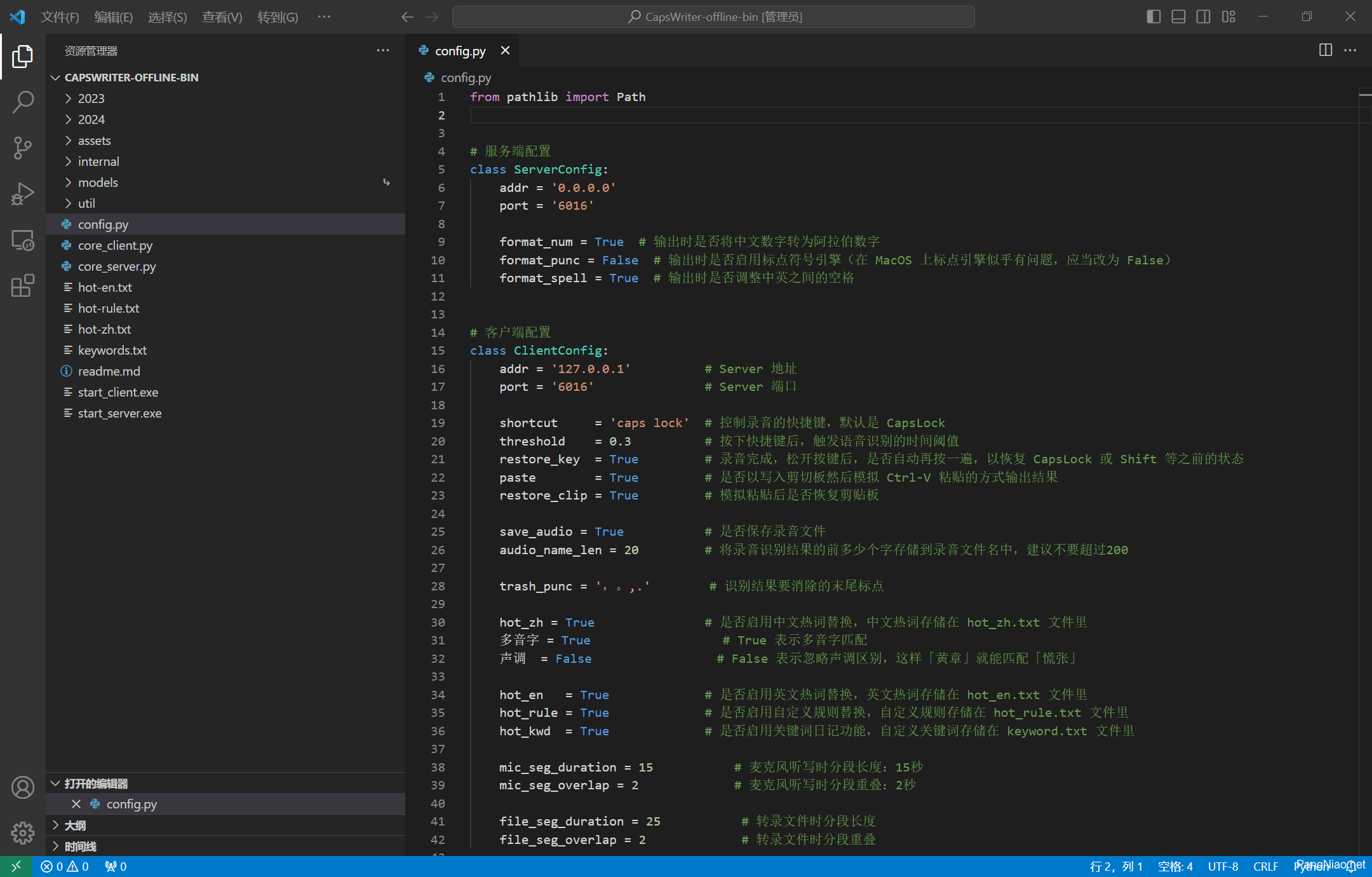Change file encoding UTF-8
This screenshot has height=877, width=1372.
click(1223, 866)
